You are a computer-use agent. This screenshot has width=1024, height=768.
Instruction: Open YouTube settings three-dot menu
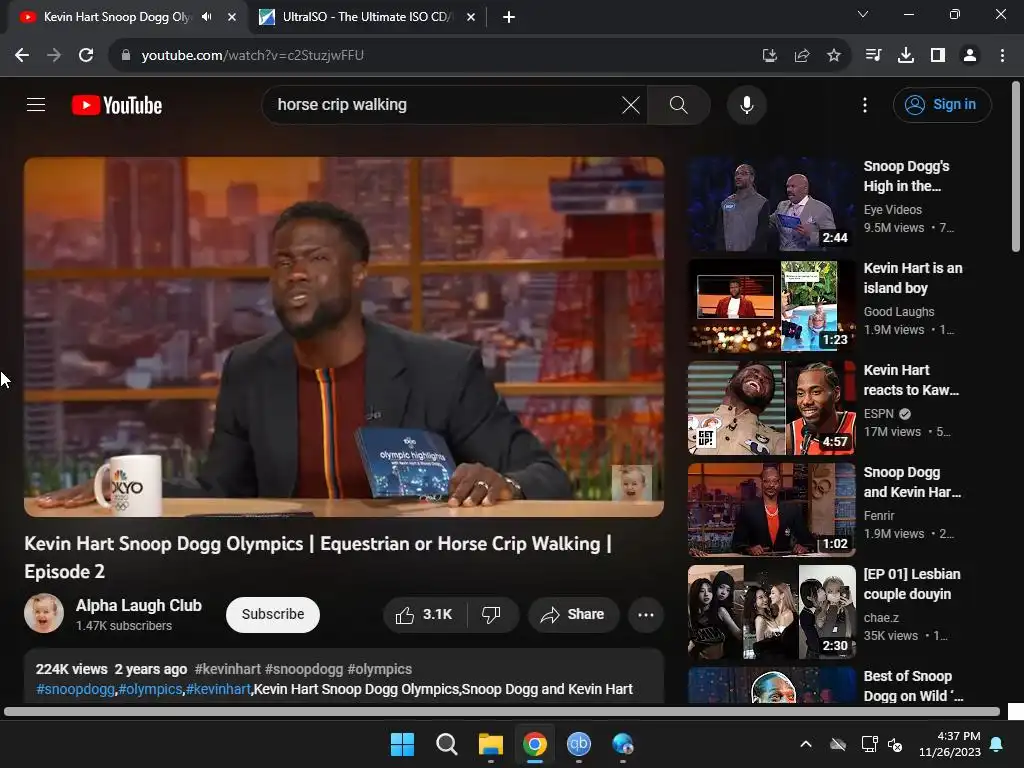(x=865, y=104)
